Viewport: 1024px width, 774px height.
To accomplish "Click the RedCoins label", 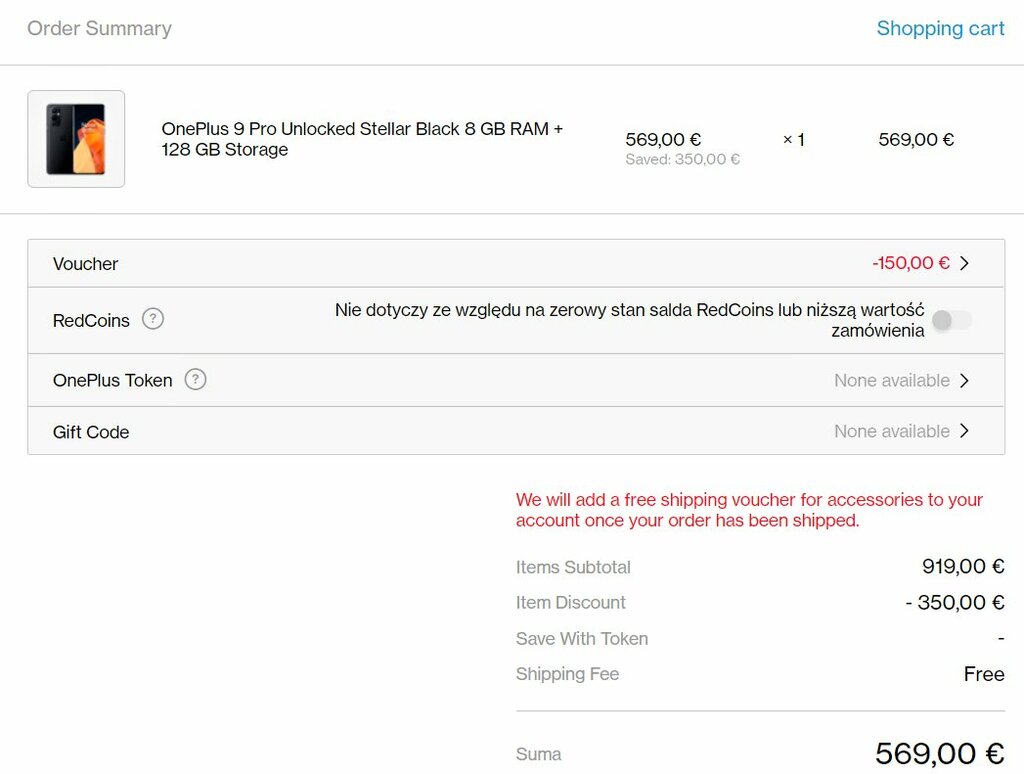I will pos(91,321).
